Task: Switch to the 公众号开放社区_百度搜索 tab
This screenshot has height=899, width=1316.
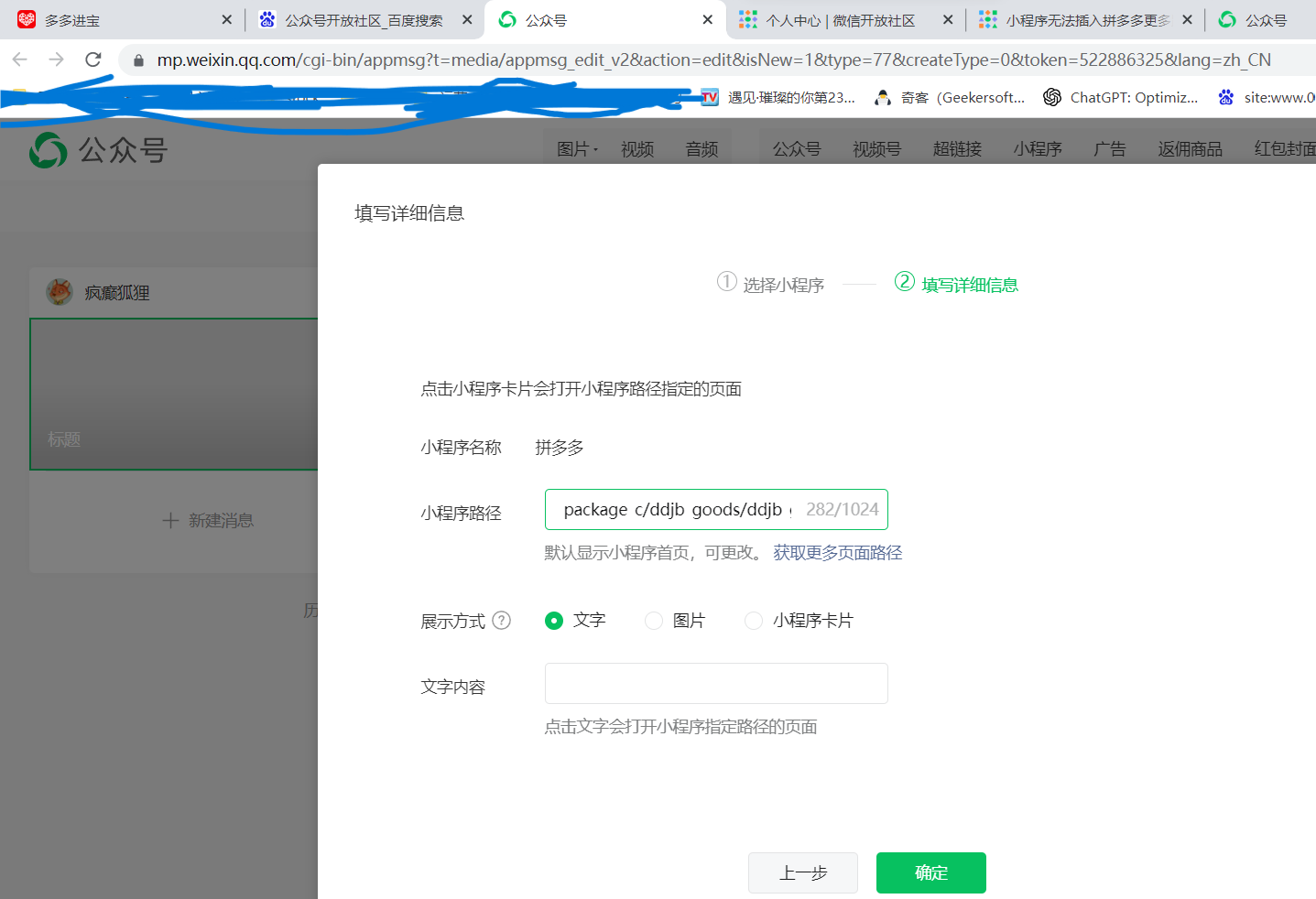Action: (364, 19)
